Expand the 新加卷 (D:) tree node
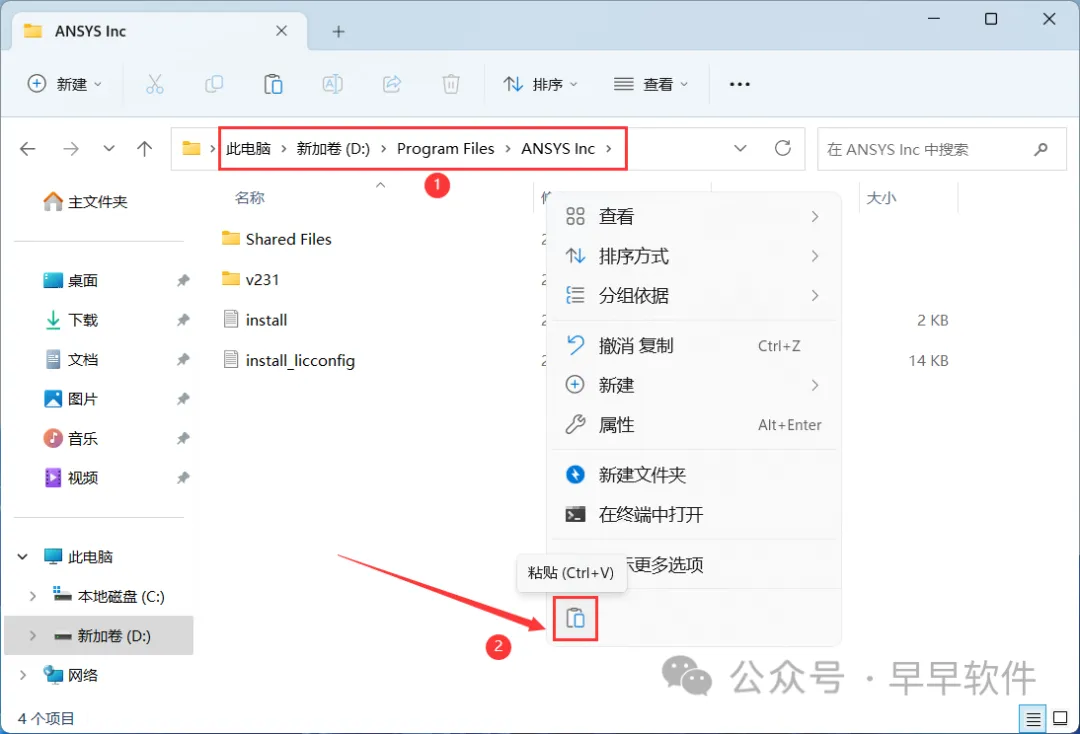 point(32,636)
